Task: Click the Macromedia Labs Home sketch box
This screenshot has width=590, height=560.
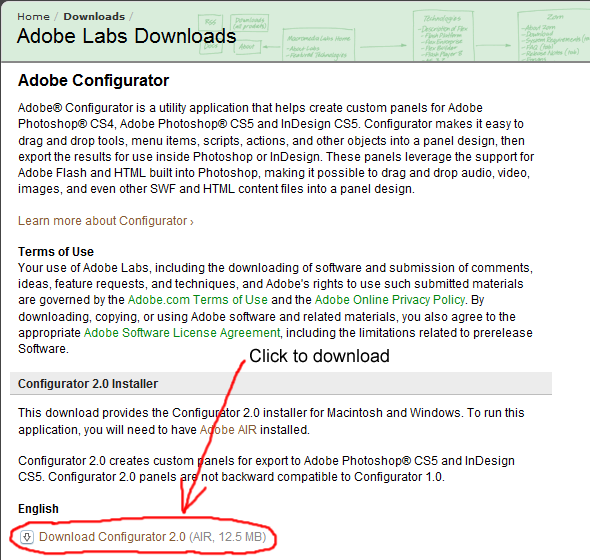Action: (x=318, y=44)
